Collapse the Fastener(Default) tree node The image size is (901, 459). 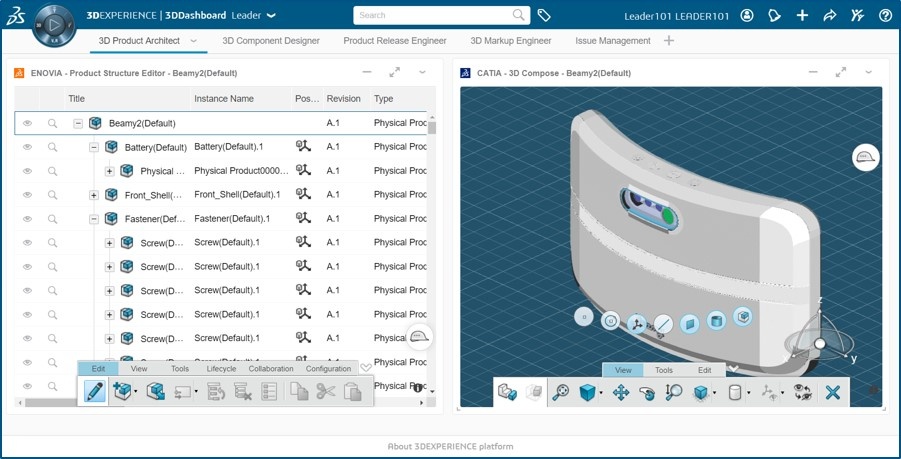tap(94, 219)
